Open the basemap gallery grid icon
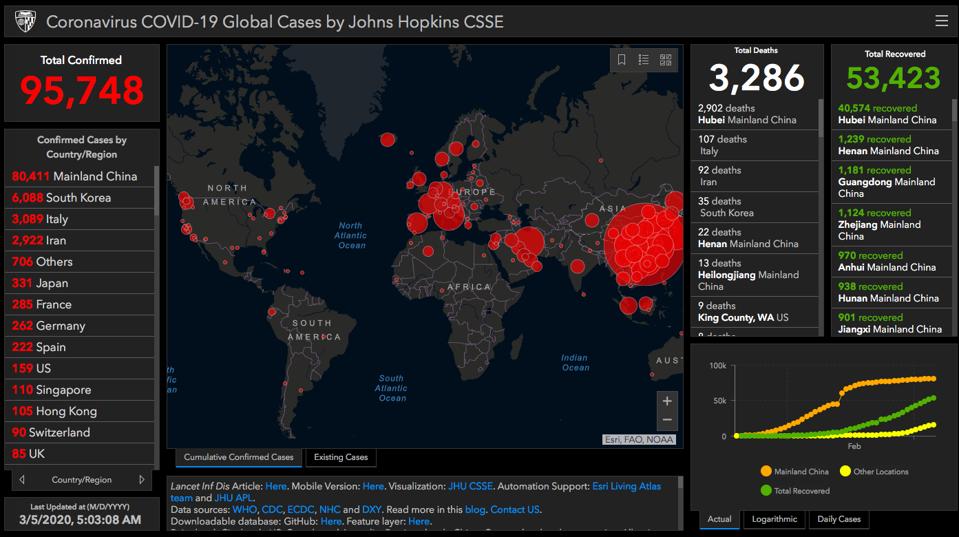959x537 pixels. point(665,60)
